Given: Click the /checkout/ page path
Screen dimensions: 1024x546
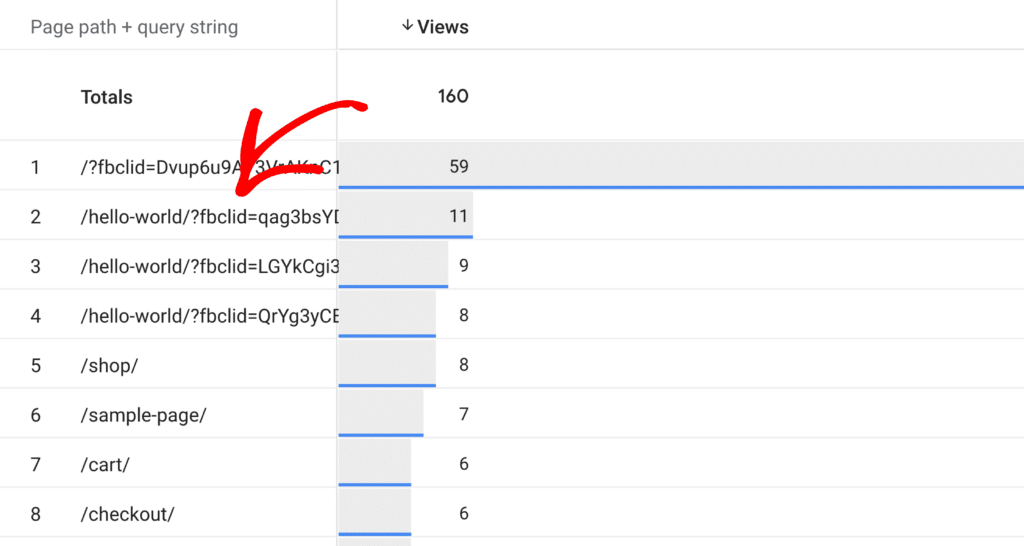Looking at the screenshot, I should click(x=127, y=515).
